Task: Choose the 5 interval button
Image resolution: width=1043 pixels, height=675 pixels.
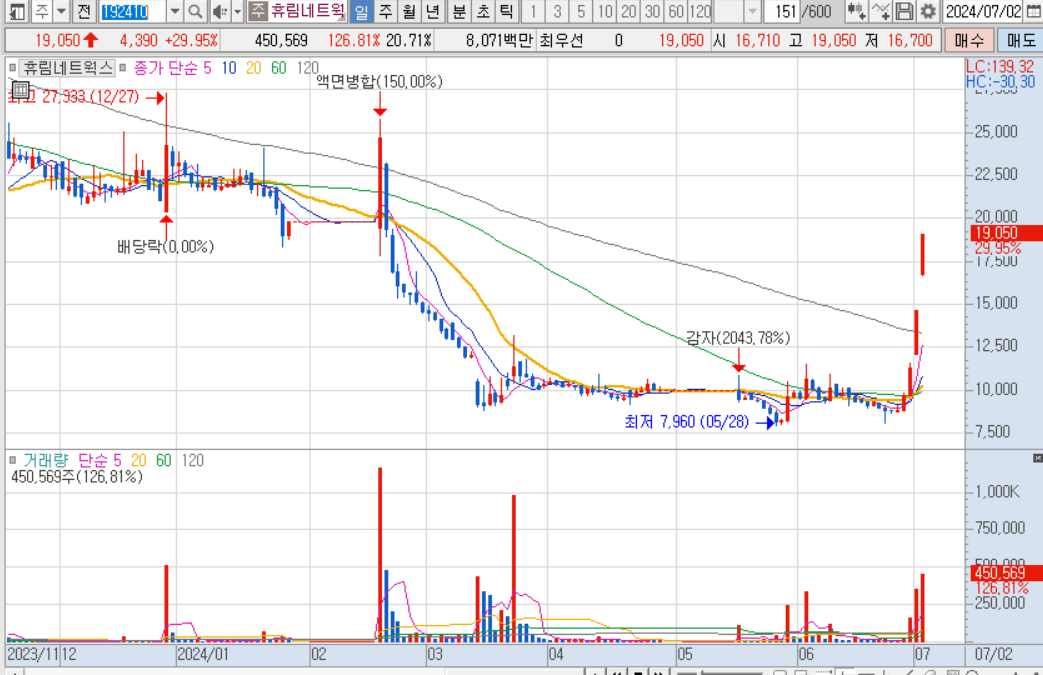Action: (x=581, y=11)
